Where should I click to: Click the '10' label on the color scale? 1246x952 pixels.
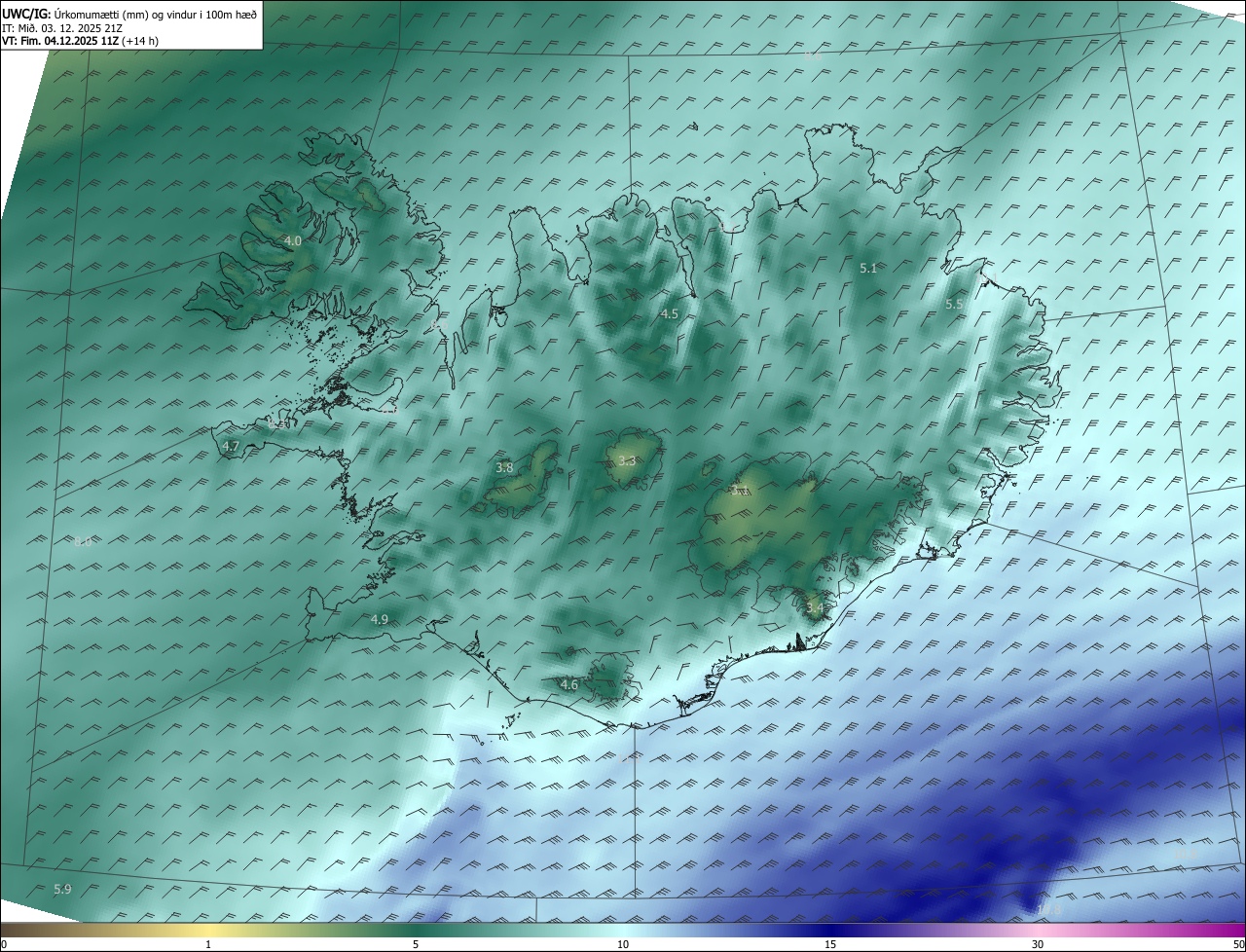[x=623, y=944]
